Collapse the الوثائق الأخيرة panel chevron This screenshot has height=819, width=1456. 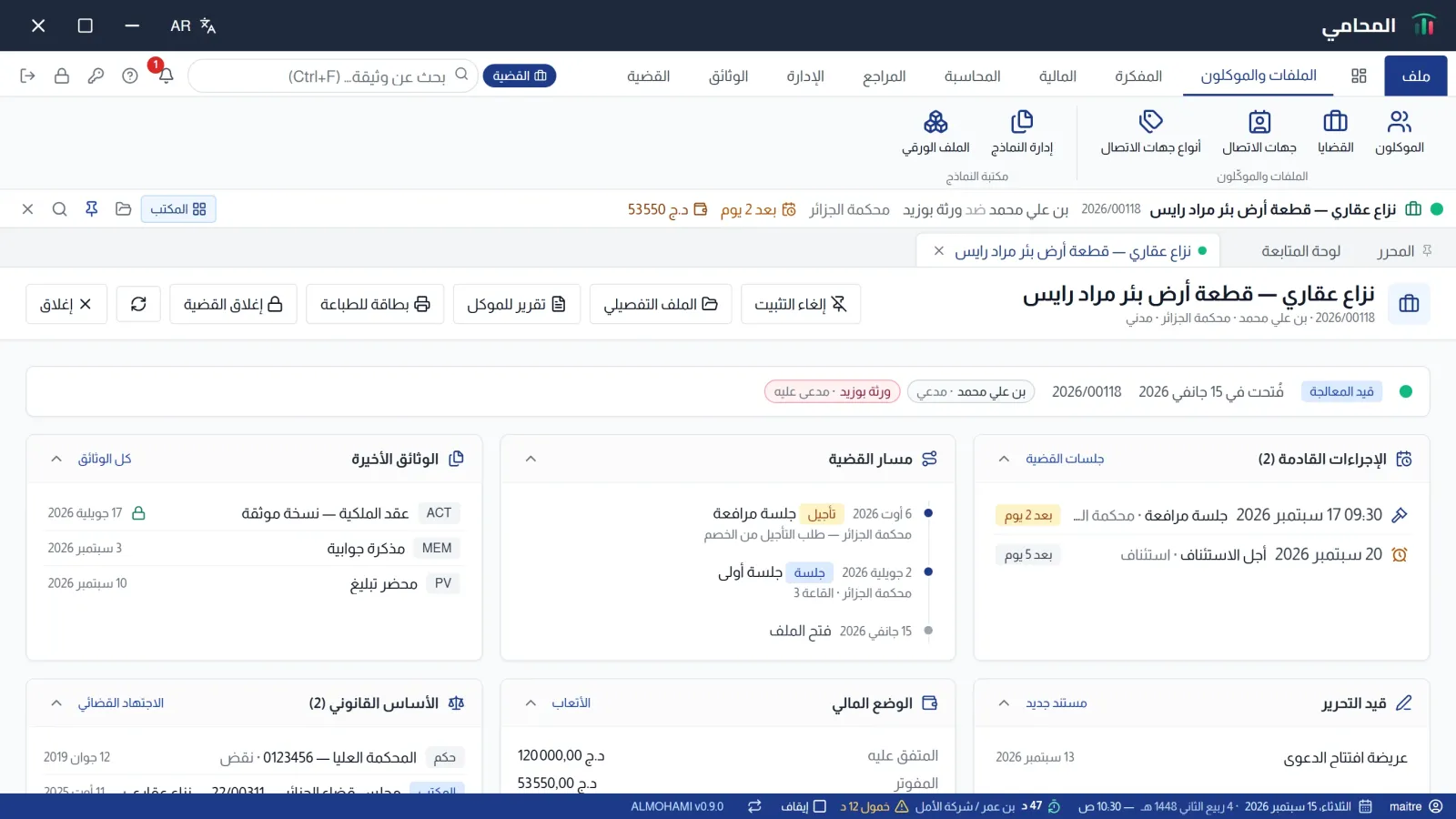pyautogui.click(x=56, y=459)
